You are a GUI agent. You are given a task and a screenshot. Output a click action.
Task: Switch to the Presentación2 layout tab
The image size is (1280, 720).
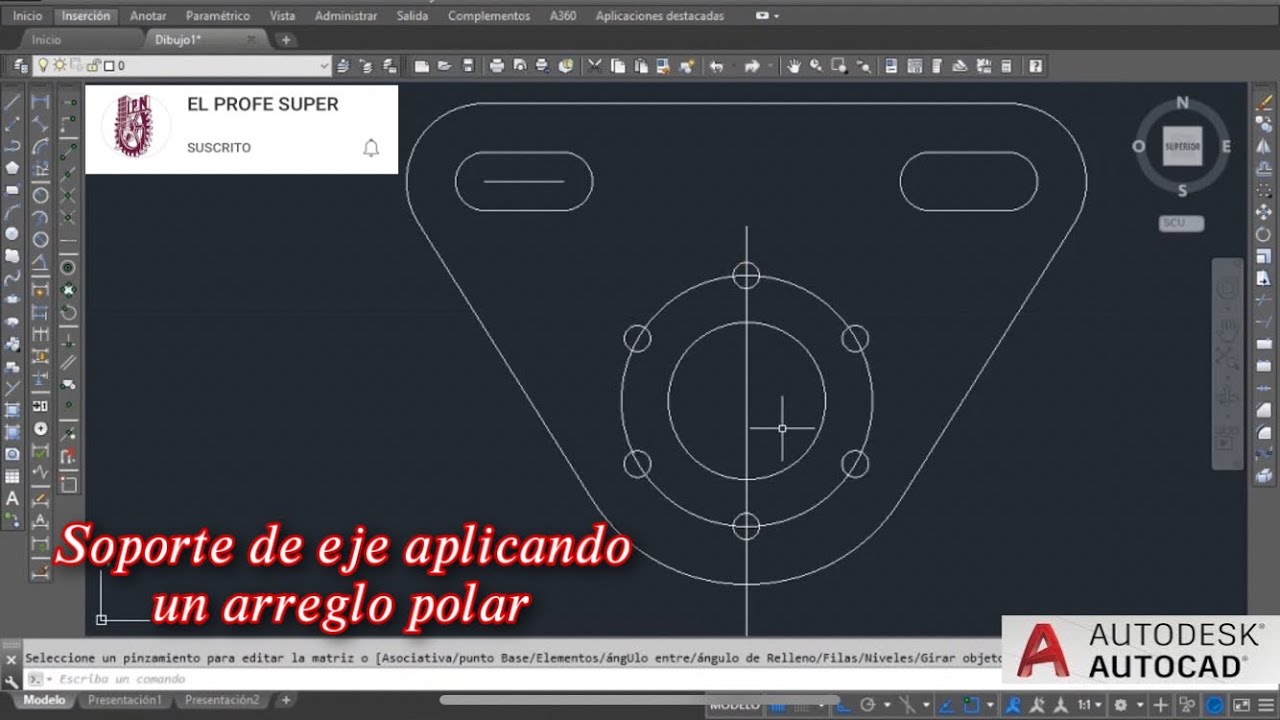tap(222, 700)
